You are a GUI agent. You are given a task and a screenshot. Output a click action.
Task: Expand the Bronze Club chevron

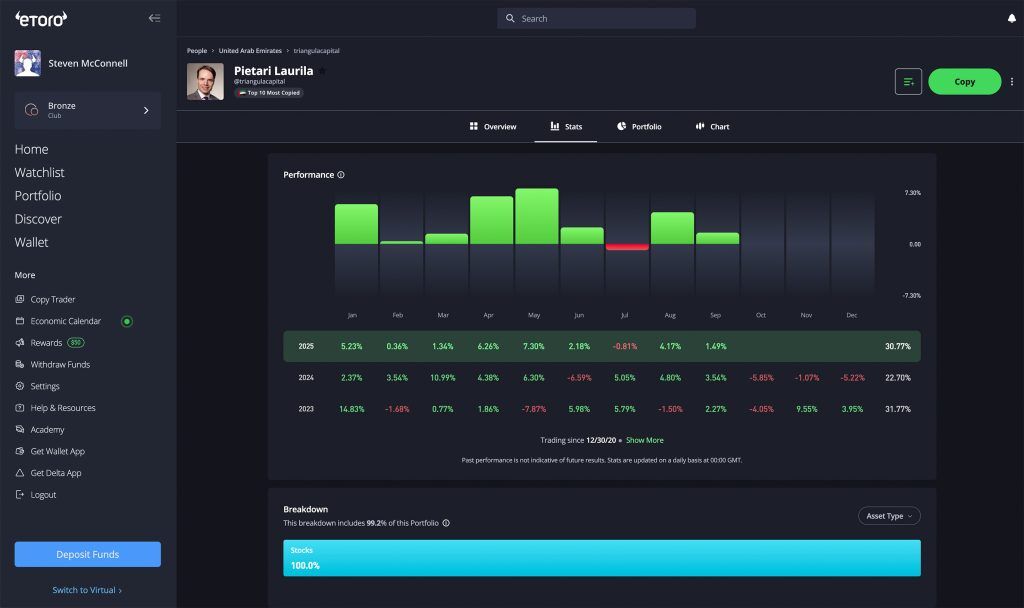(x=146, y=110)
